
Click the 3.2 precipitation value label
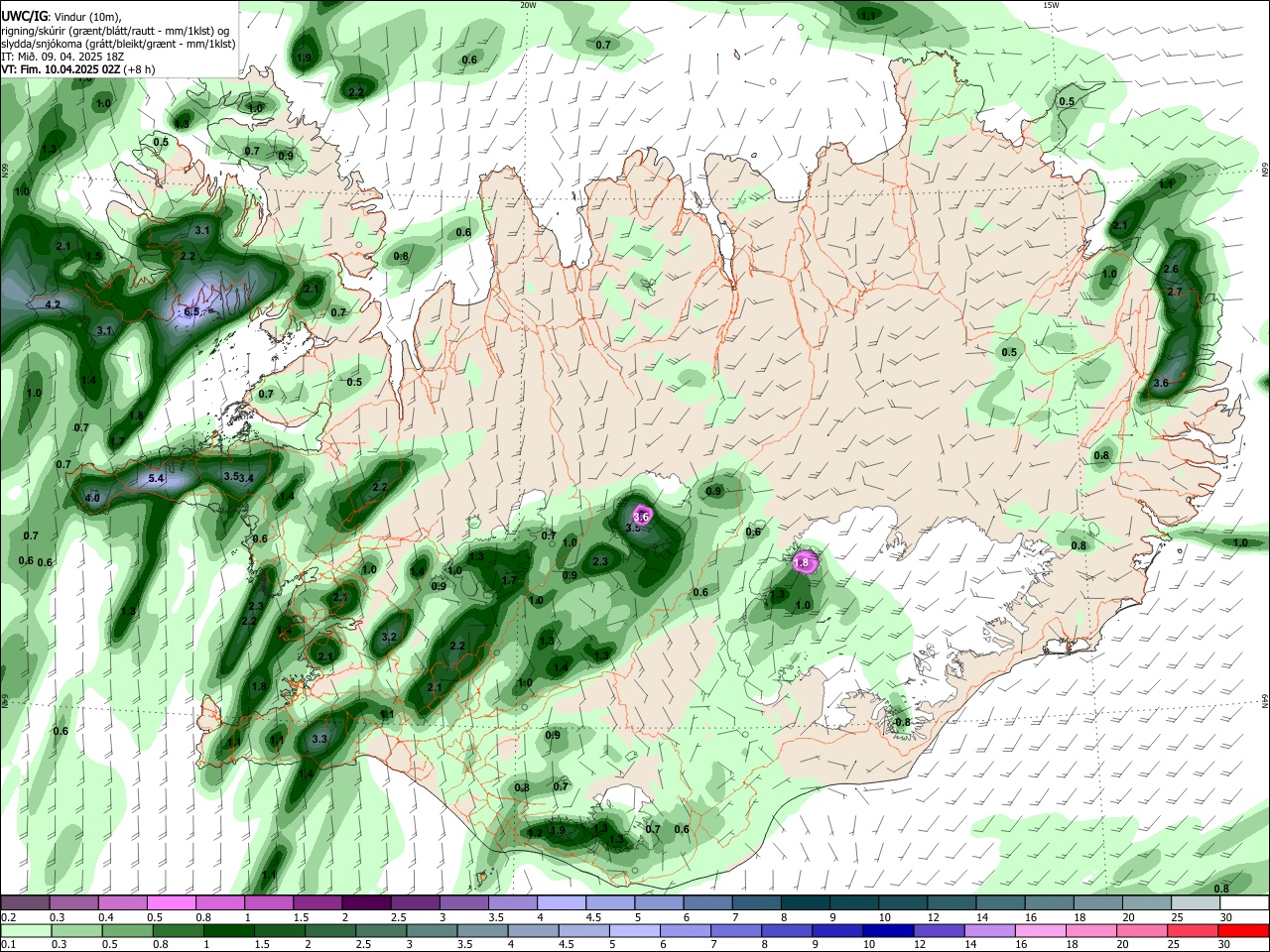[389, 637]
